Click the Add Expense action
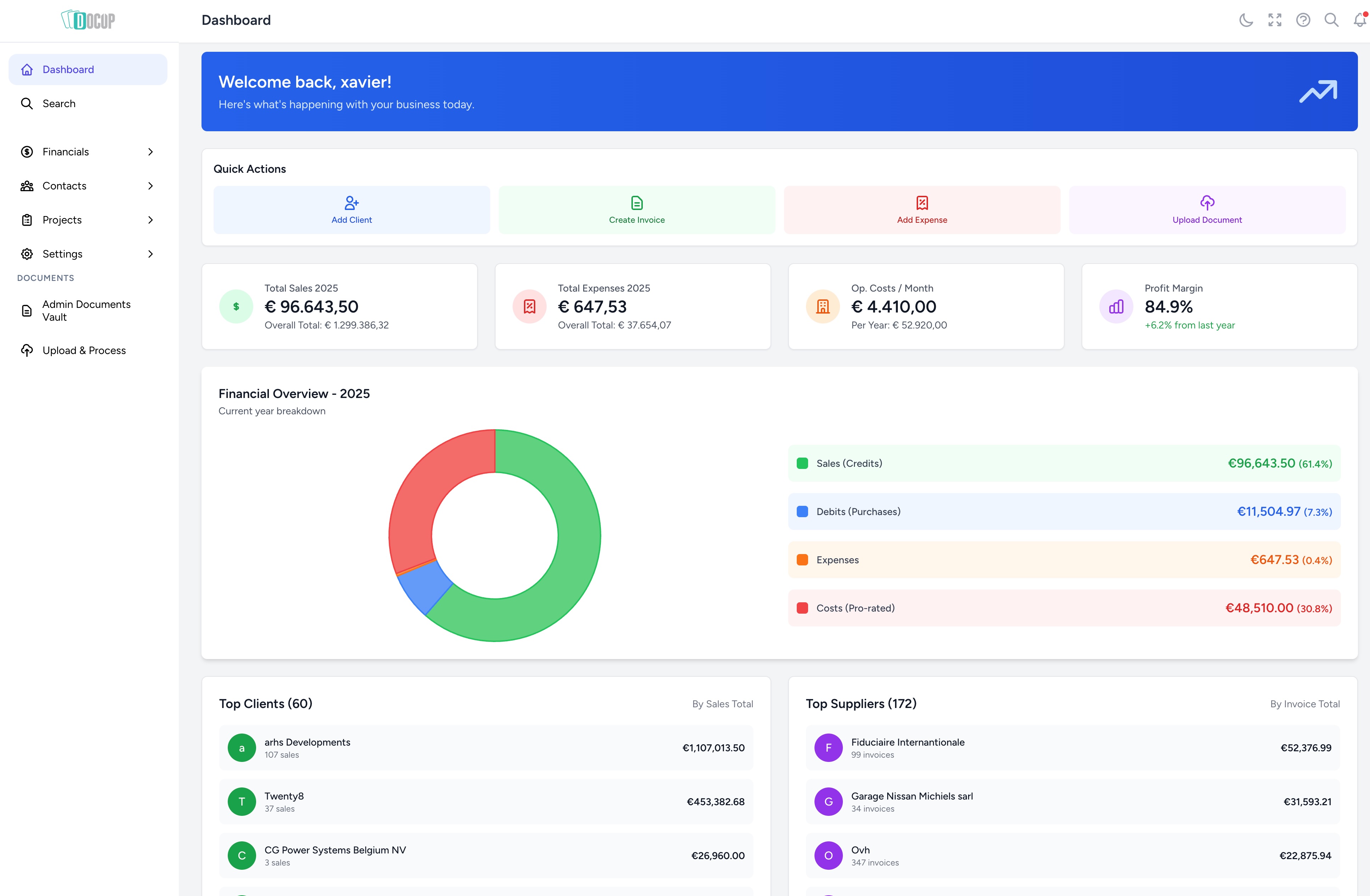 click(x=922, y=210)
